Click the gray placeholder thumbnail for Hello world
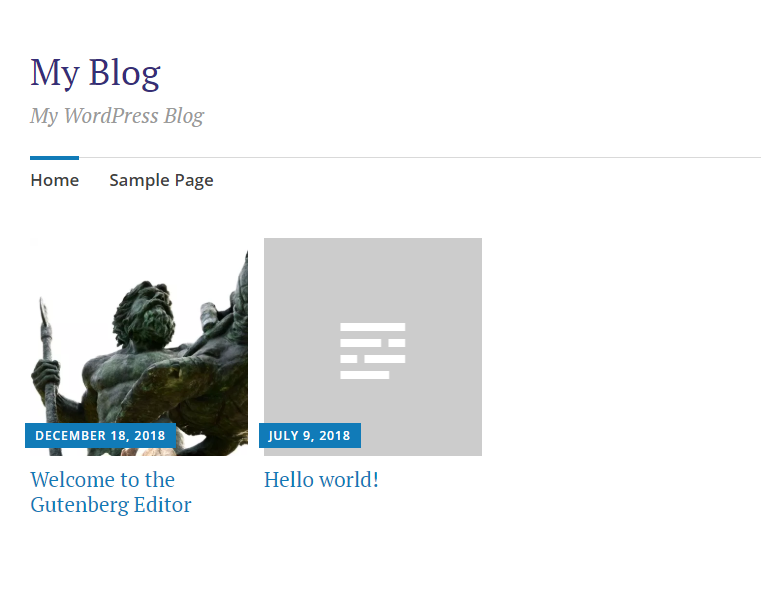The height and width of the screenshot is (595, 761). (x=373, y=347)
